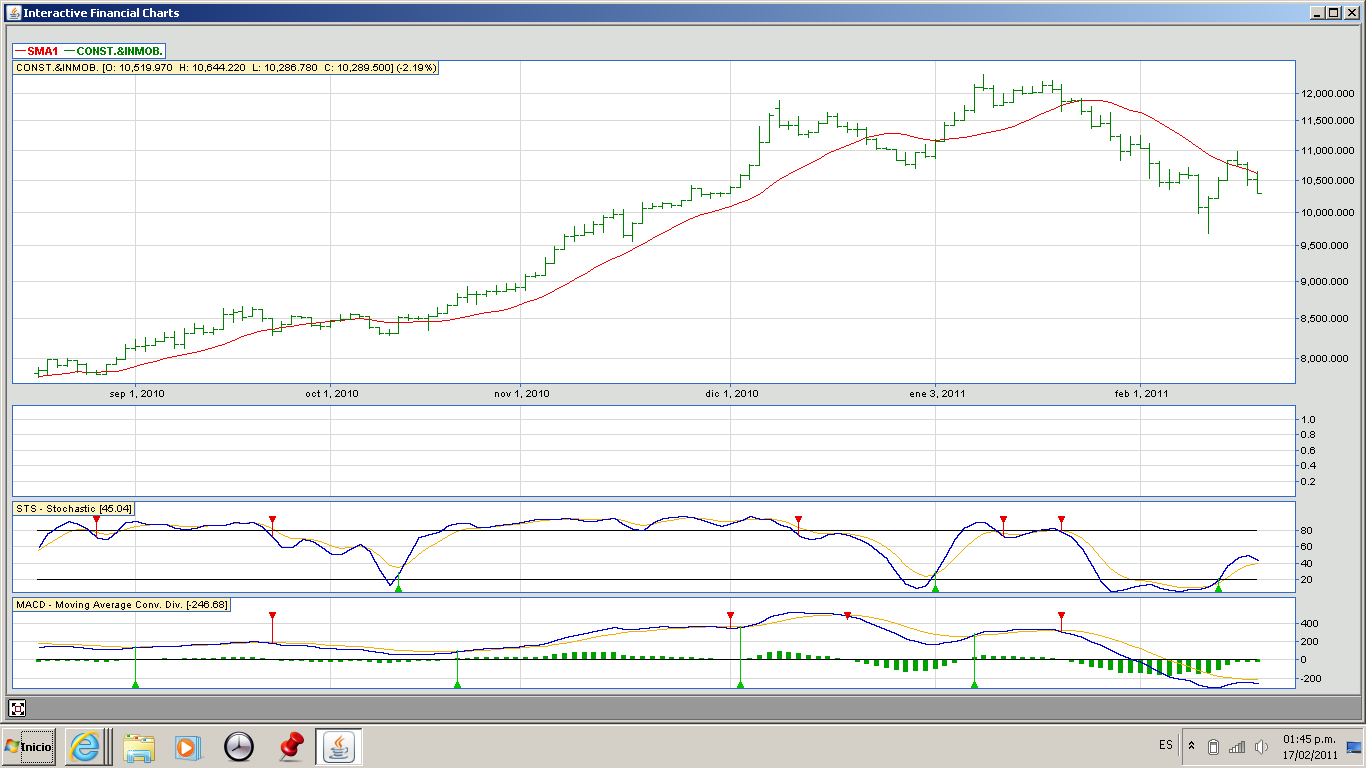The height and width of the screenshot is (768, 1366).
Task: Toggle the SMA1 legend entry
Action: [35, 51]
